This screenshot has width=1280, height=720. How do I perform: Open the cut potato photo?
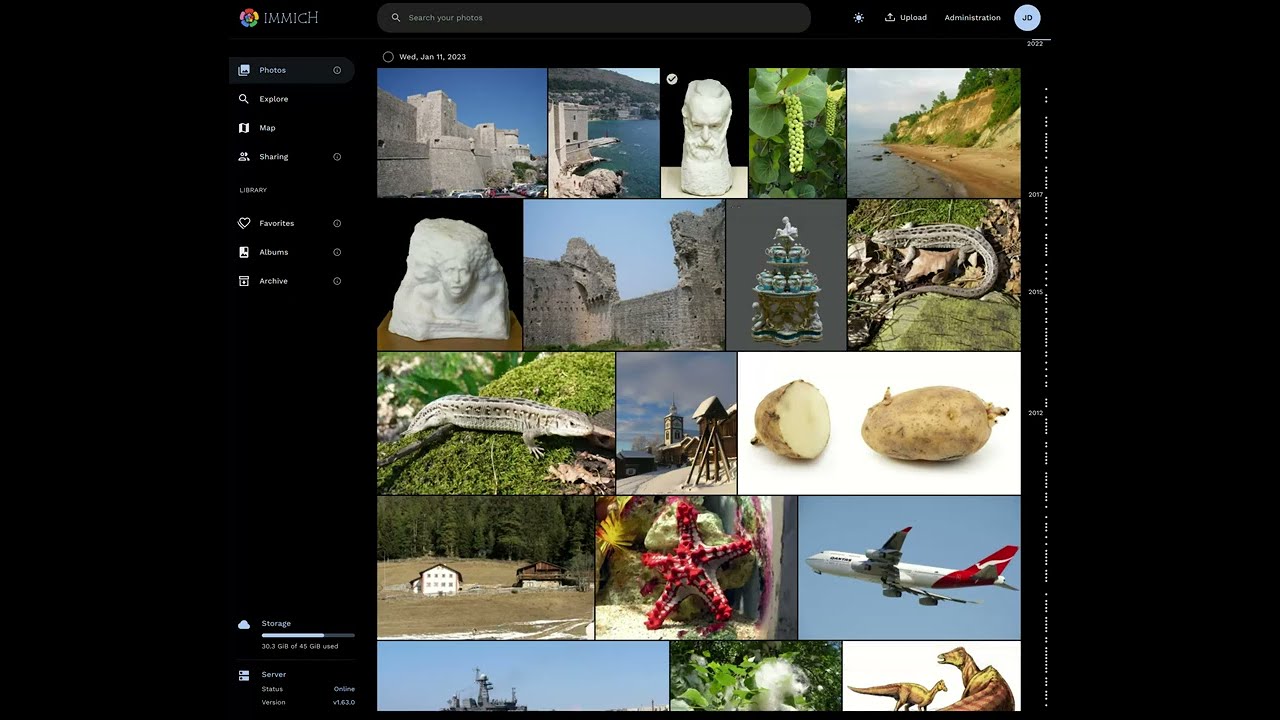click(x=879, y=423)
